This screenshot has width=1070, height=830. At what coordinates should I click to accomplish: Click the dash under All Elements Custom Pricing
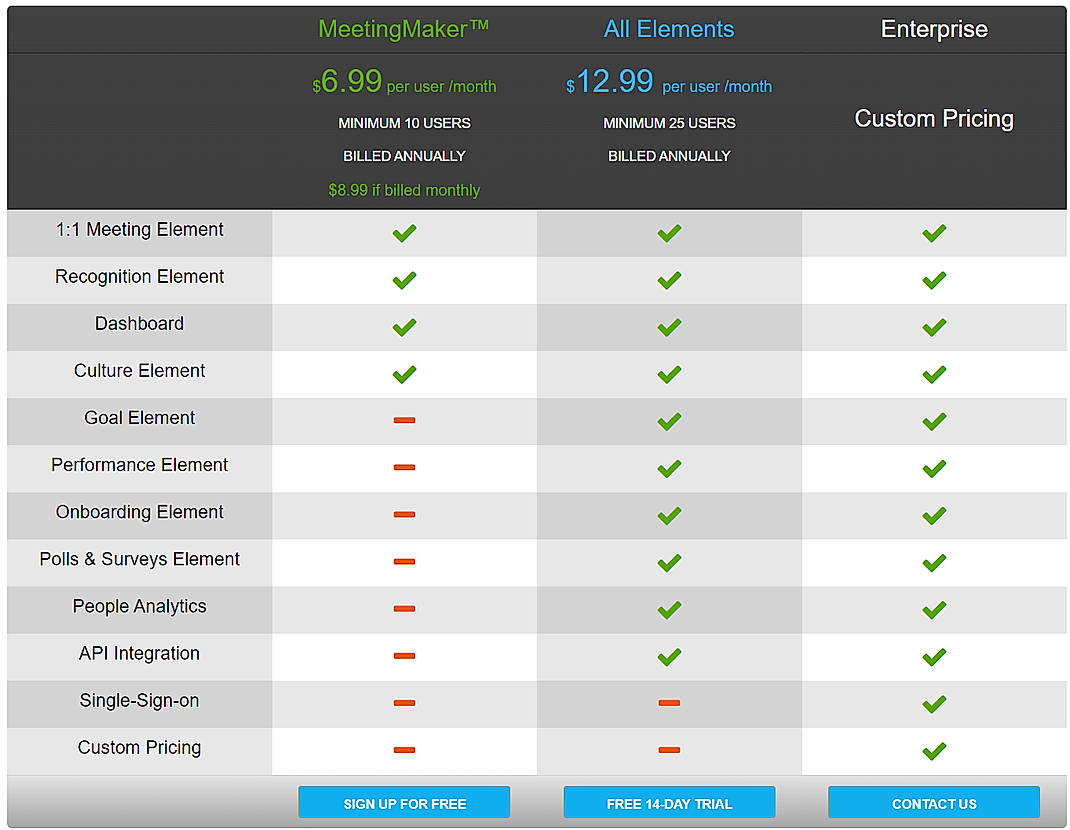(x=669, y=751)
